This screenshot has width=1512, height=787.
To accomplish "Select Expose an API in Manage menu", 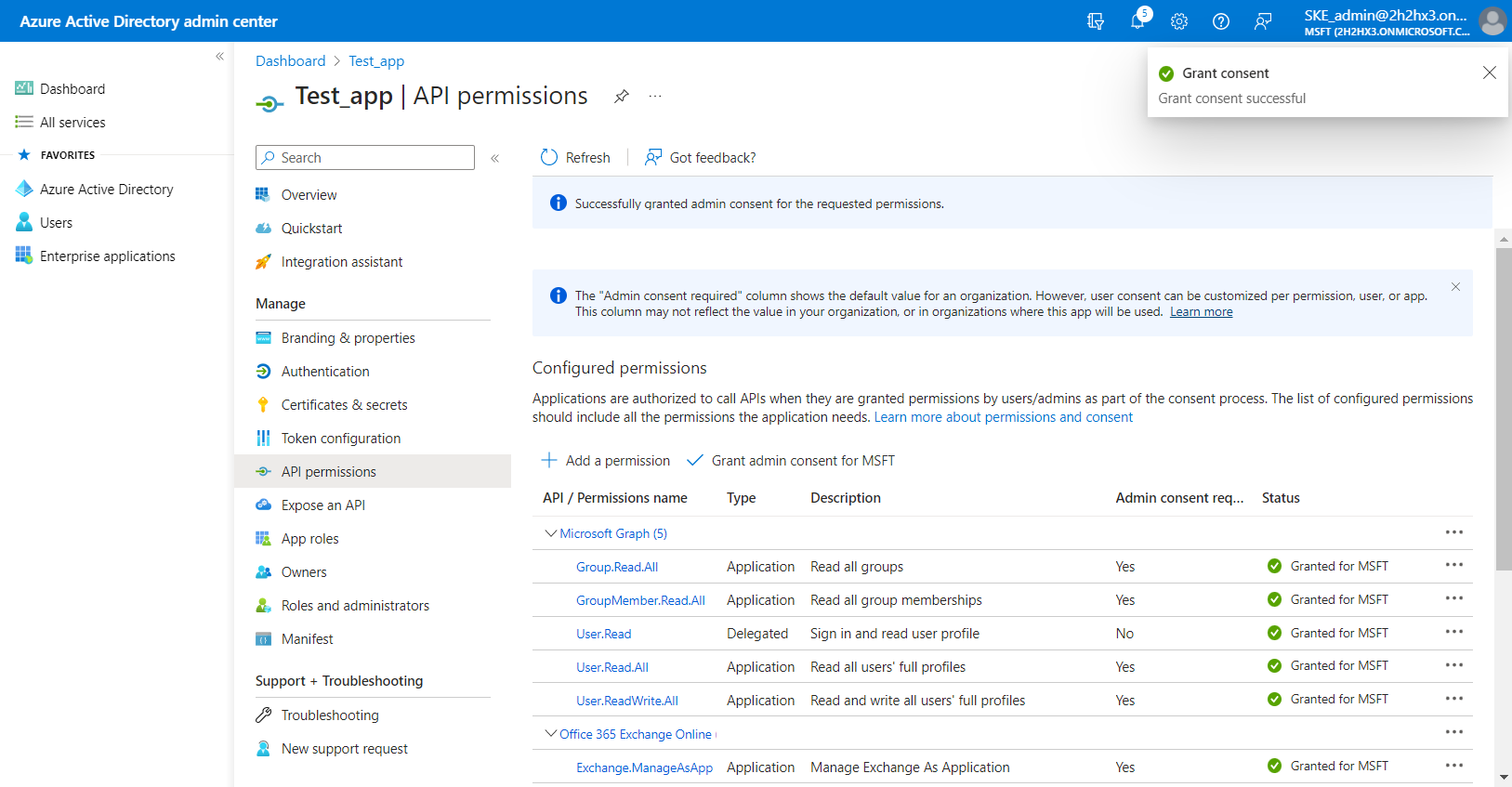I will [x=322, y=505].
